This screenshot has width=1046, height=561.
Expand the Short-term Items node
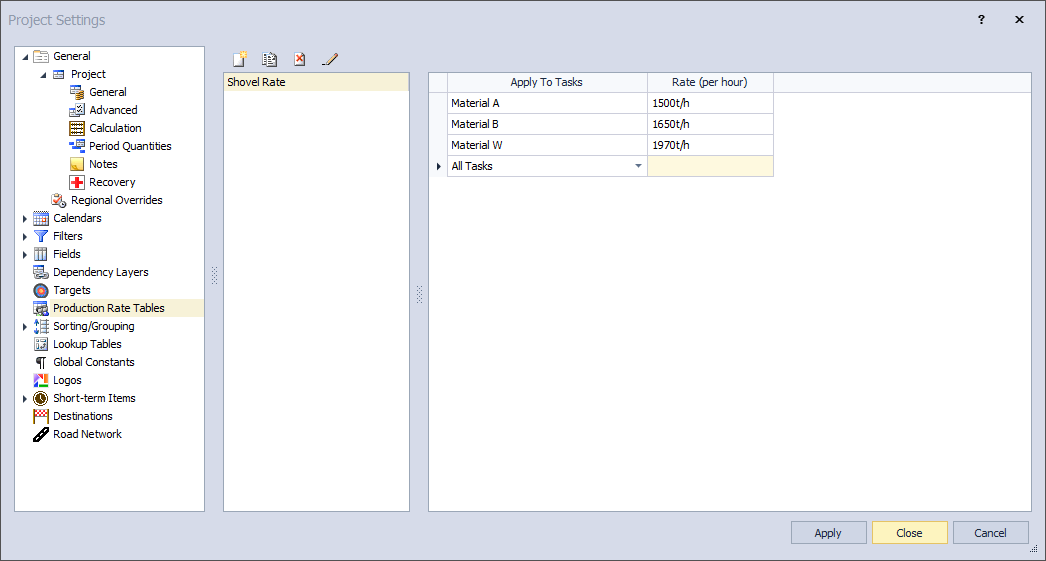pos(25,398)
